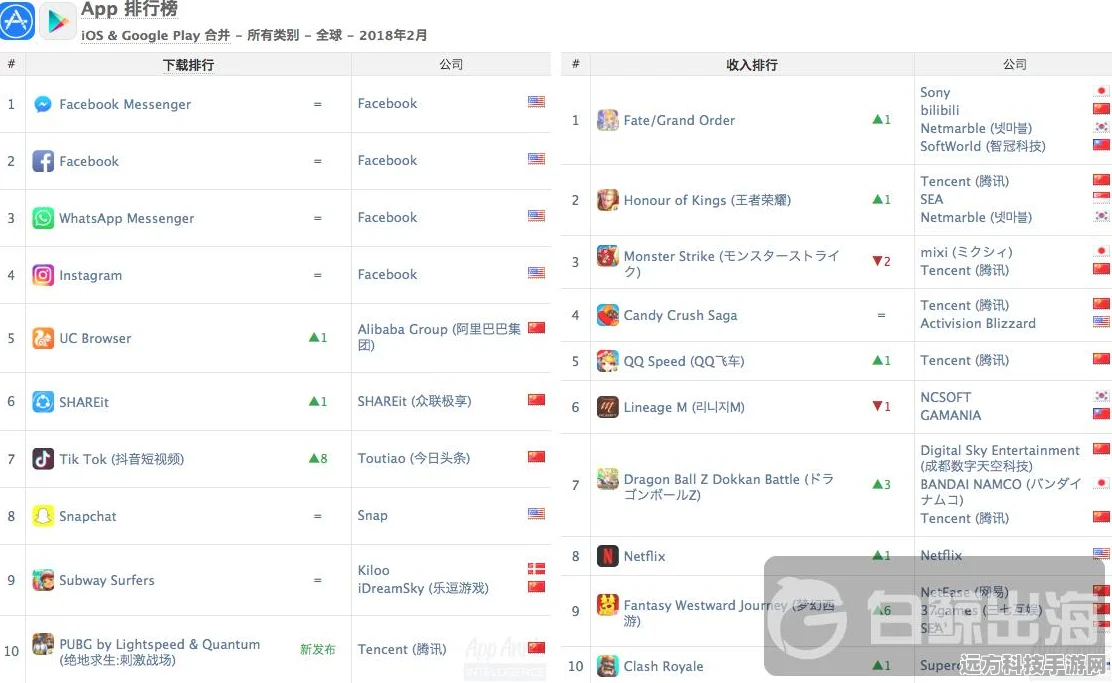Screen dimensions: 1112x683
Task: Click the NCSOFT publisher name
Action: 945,397
